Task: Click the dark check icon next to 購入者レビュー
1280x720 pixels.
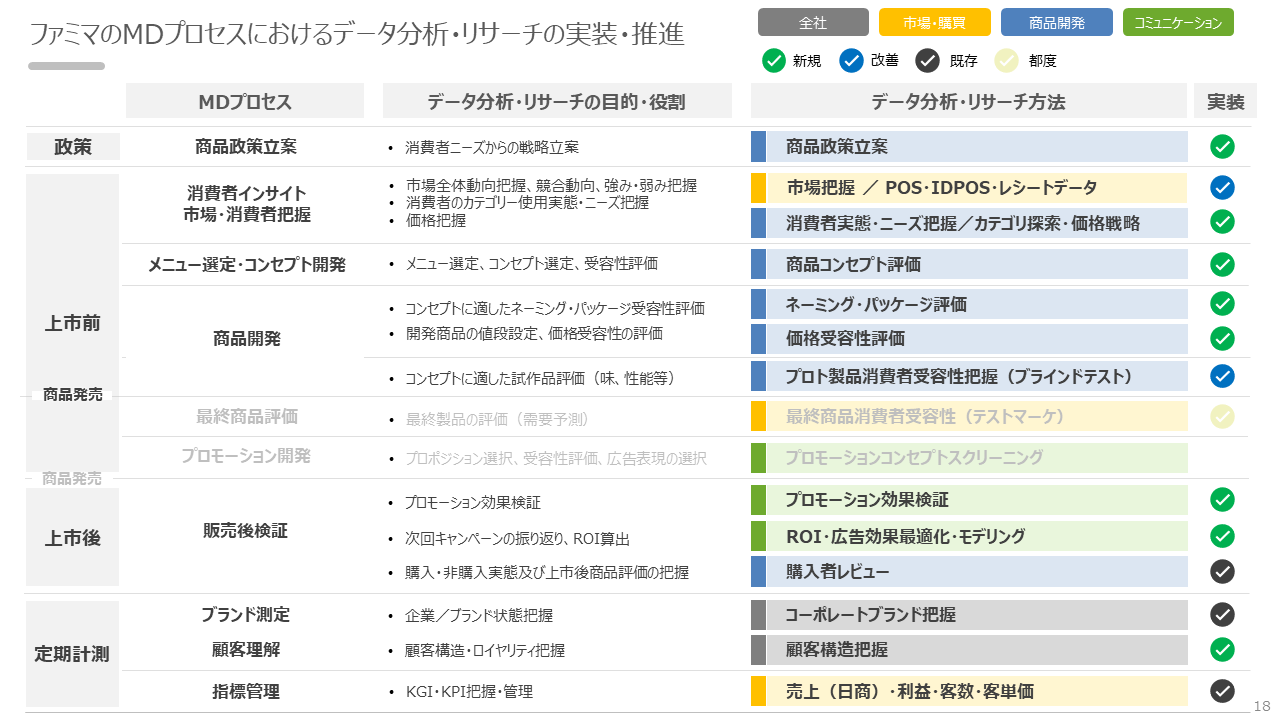Action: coord(1222,571)
